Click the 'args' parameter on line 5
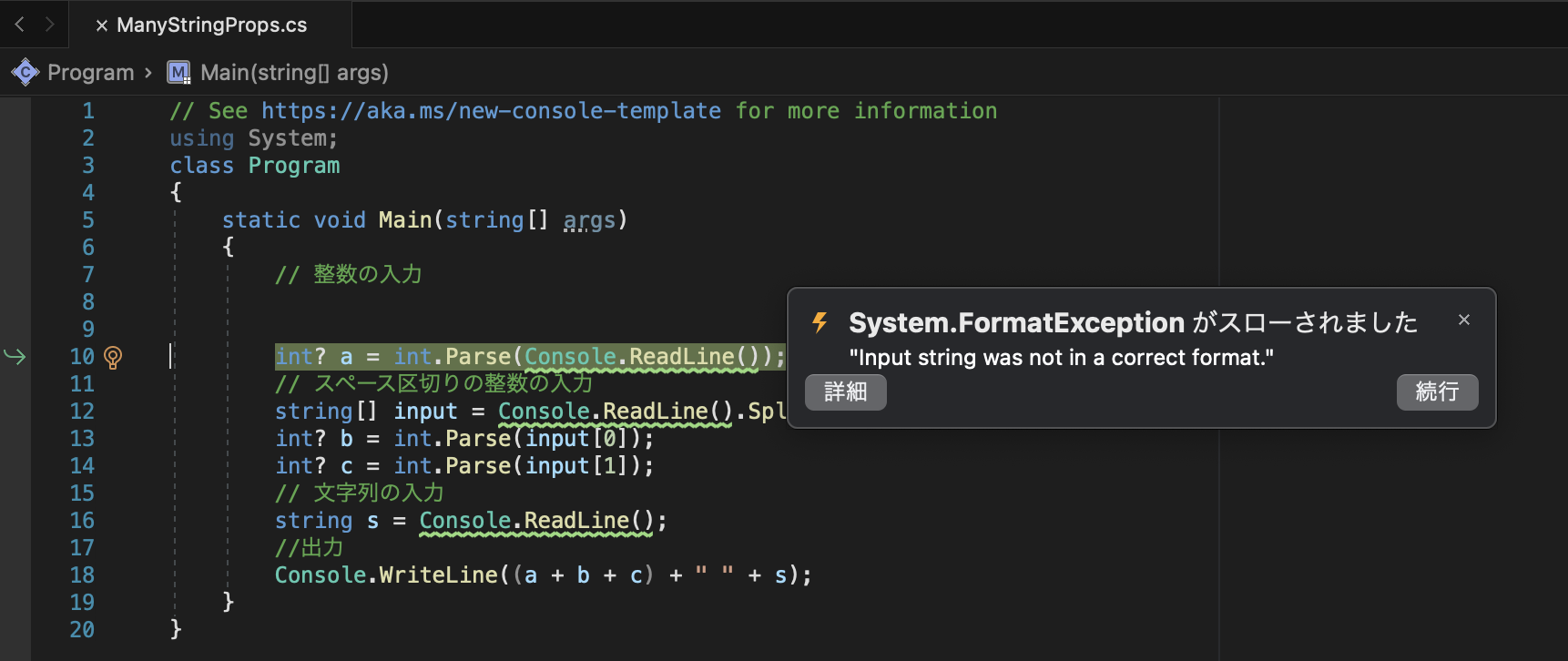 (x=589, y=220)
